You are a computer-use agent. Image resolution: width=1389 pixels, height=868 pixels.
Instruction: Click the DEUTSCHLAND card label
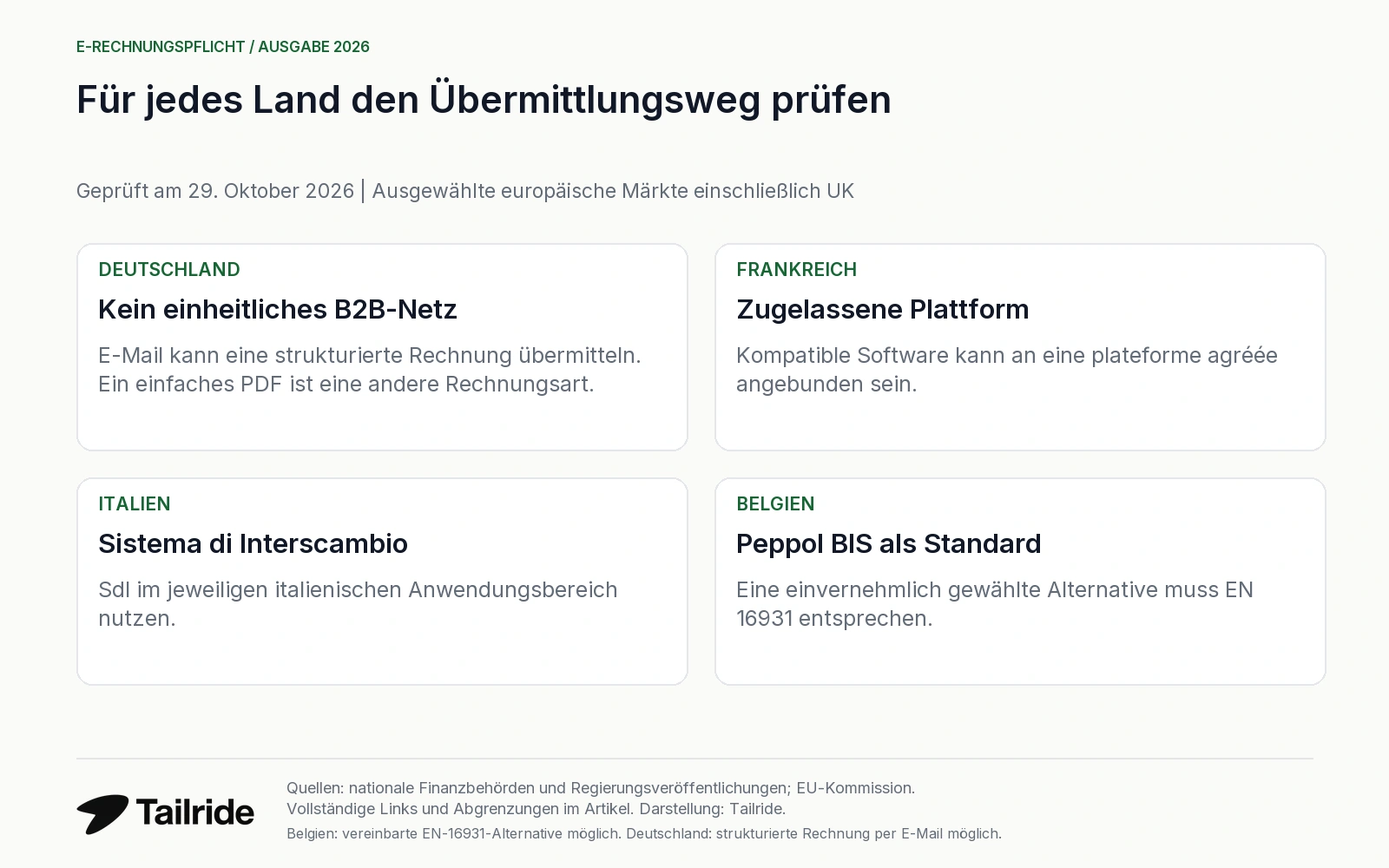point(169,269)
